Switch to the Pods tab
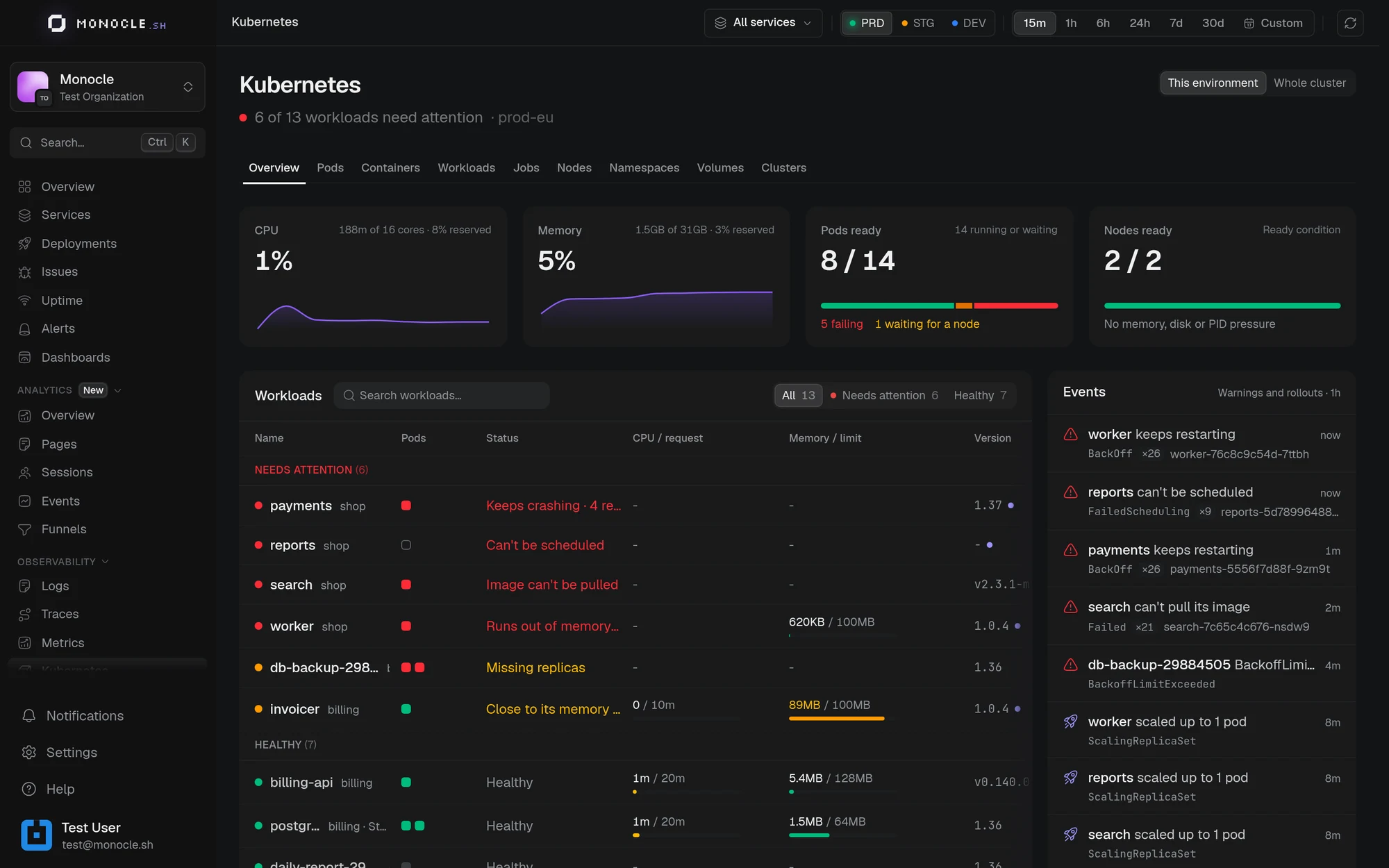The width and height of the screenshot is (1389, 868). pos(330,168)
